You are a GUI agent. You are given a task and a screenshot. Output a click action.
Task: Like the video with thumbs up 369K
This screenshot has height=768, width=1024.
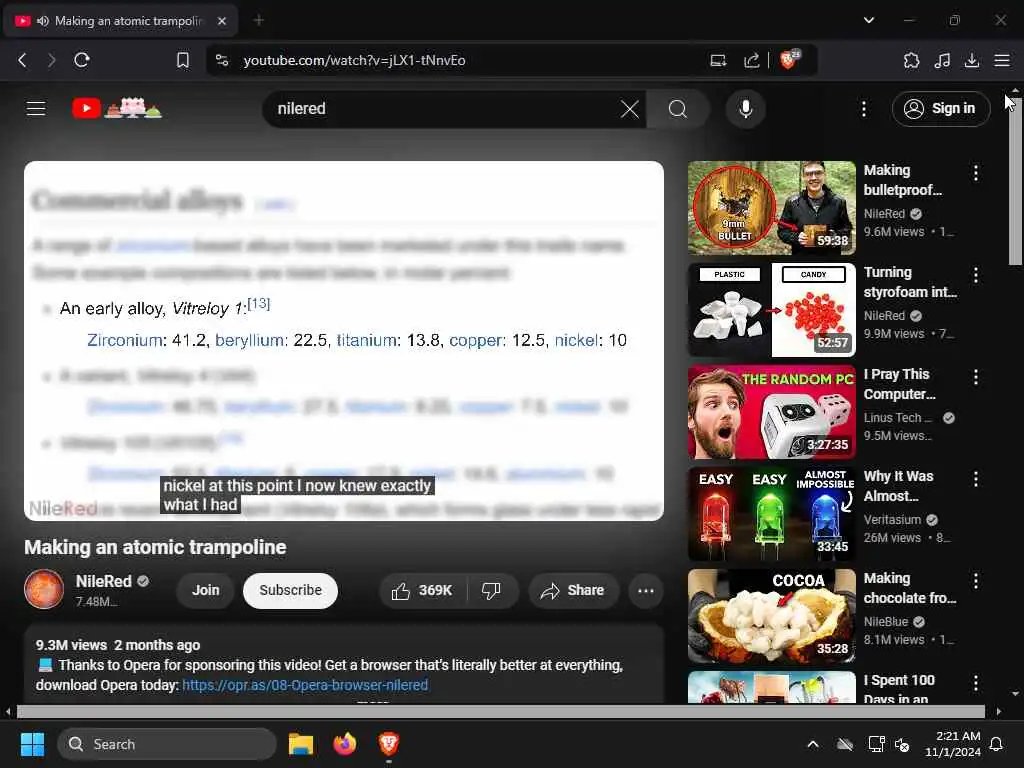[423, 590]
